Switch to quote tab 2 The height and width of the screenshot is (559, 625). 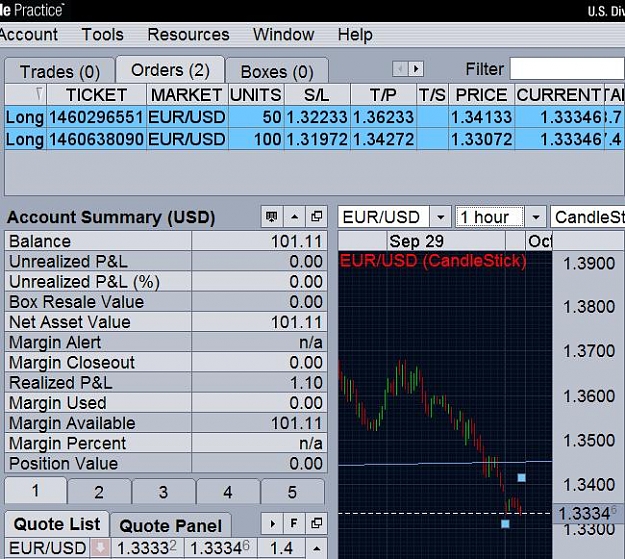point(99,492)
